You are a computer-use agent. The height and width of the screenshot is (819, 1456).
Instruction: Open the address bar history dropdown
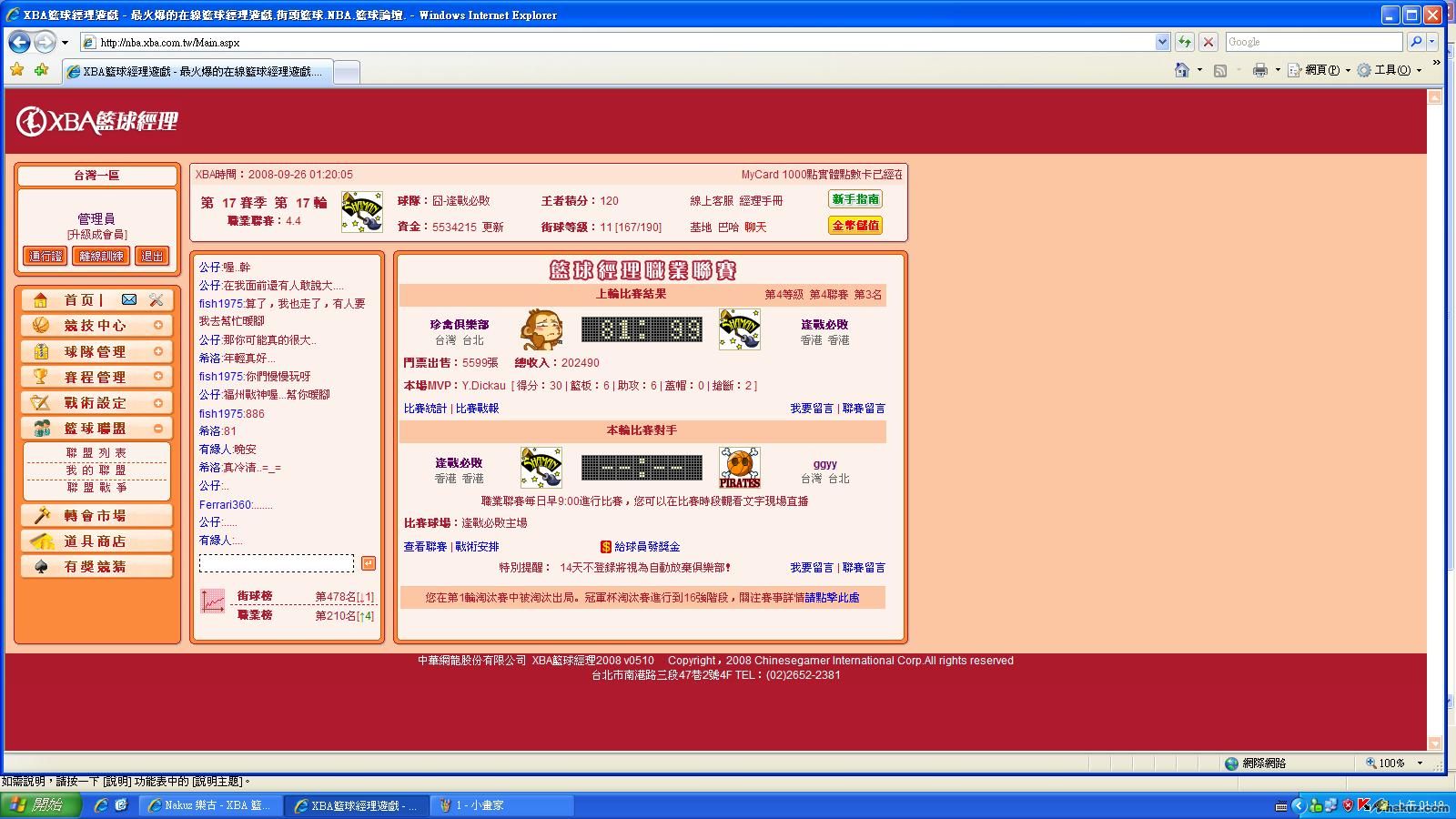[1162, 42]
